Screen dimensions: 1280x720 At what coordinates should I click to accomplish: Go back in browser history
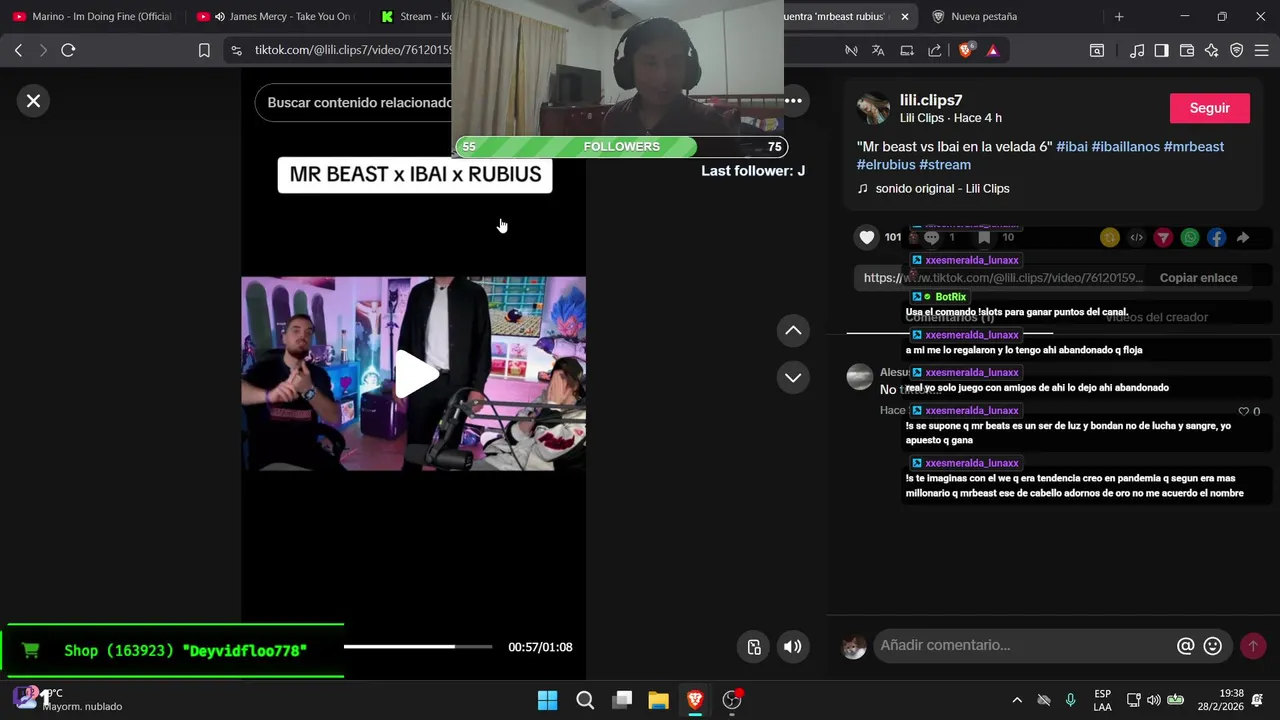[x=18, y=50]
